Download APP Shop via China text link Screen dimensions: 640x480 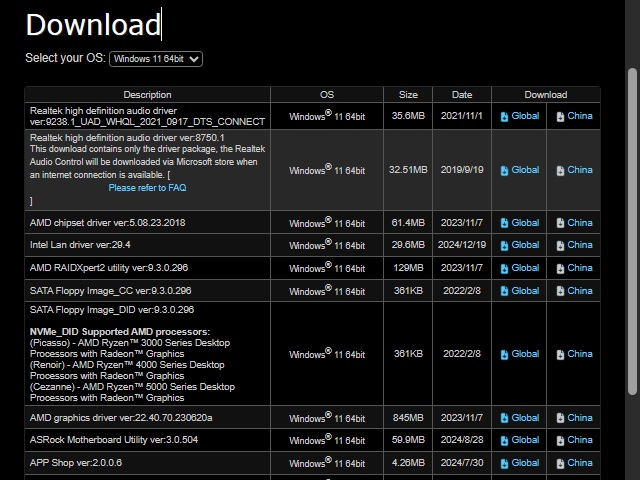pos(580,463)
